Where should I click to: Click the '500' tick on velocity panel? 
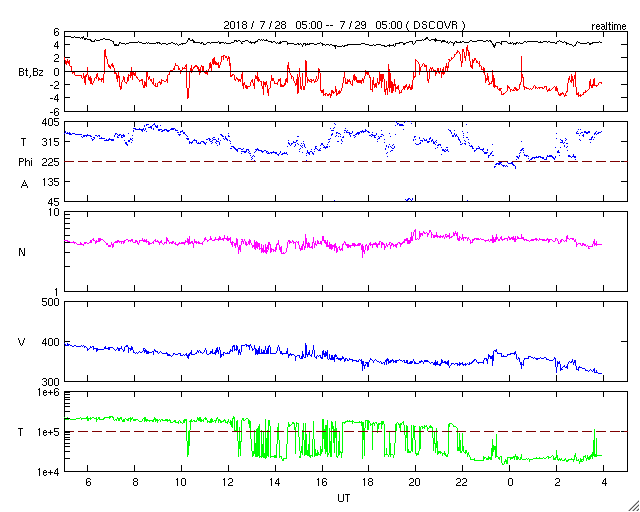tap(51, 303)
